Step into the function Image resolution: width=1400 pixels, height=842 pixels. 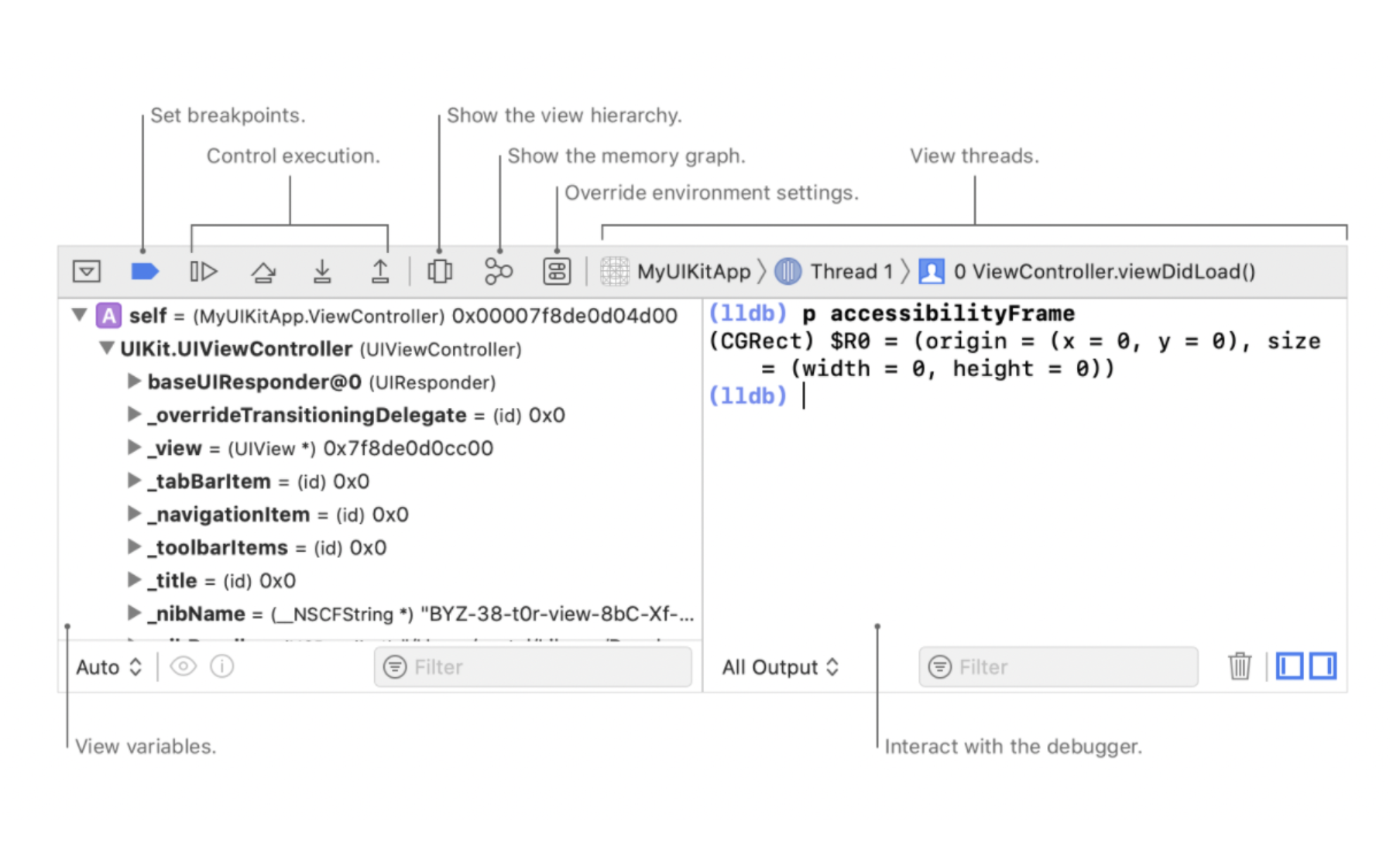pyautogui.click(x=322, y=272)
